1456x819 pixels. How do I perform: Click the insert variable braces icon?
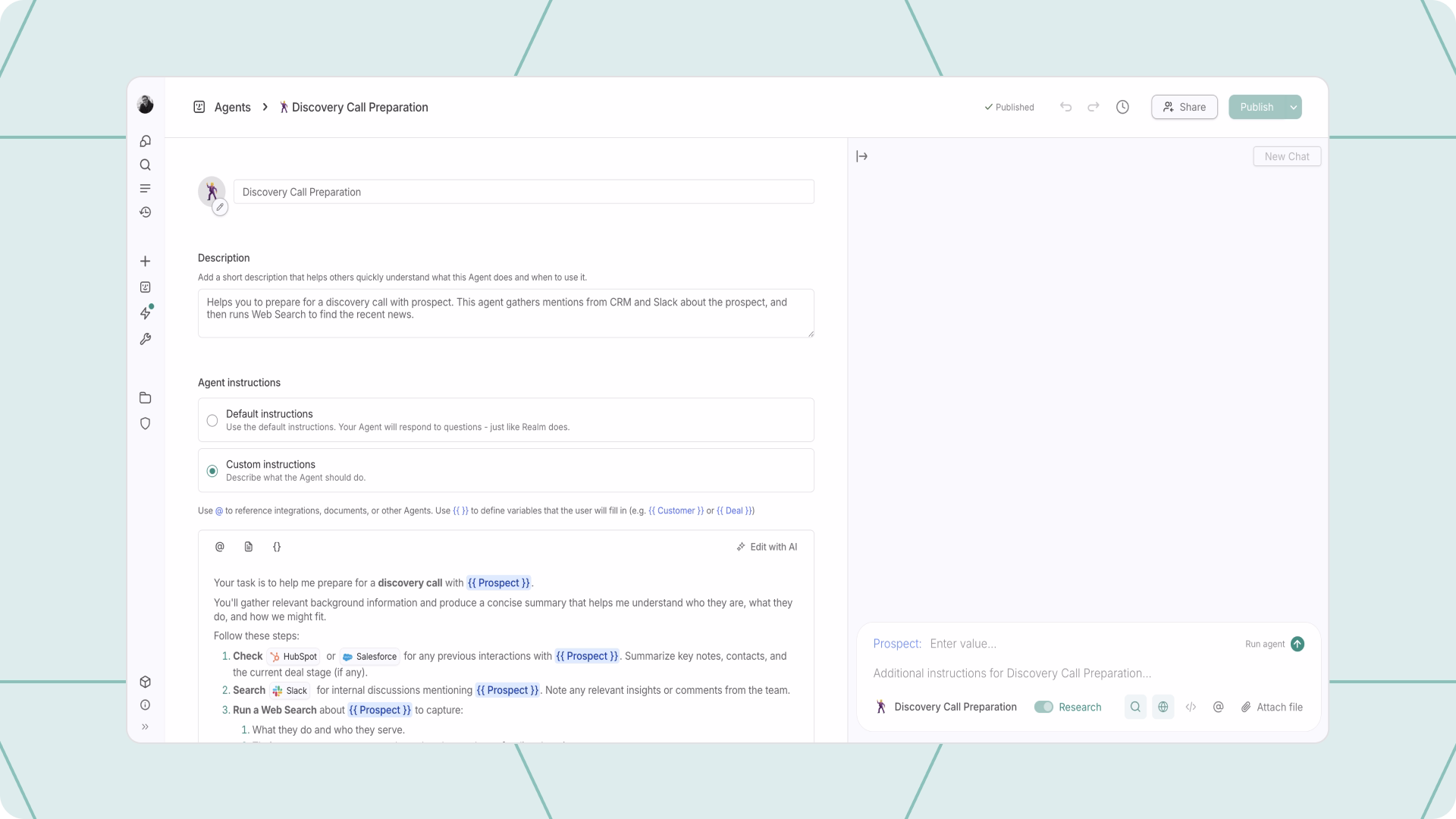coord(277,547)
